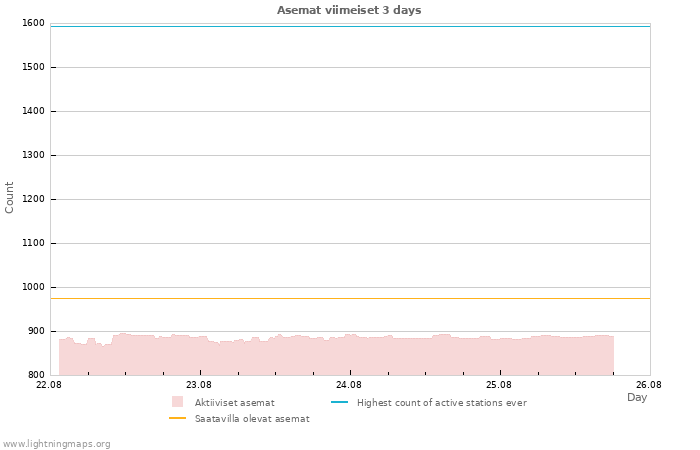Click the pink active stations area in chart
This screenshot has width=700, height=450.
pos(336,357)
